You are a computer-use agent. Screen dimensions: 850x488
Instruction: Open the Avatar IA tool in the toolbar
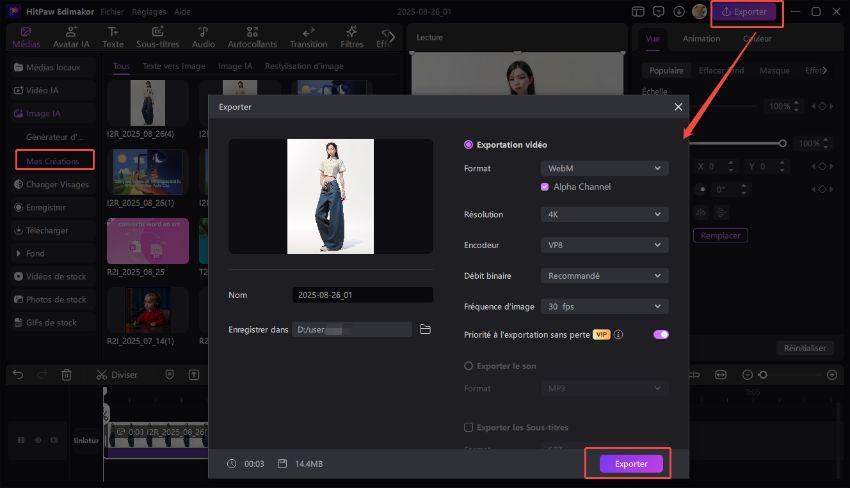pos(72,38)
